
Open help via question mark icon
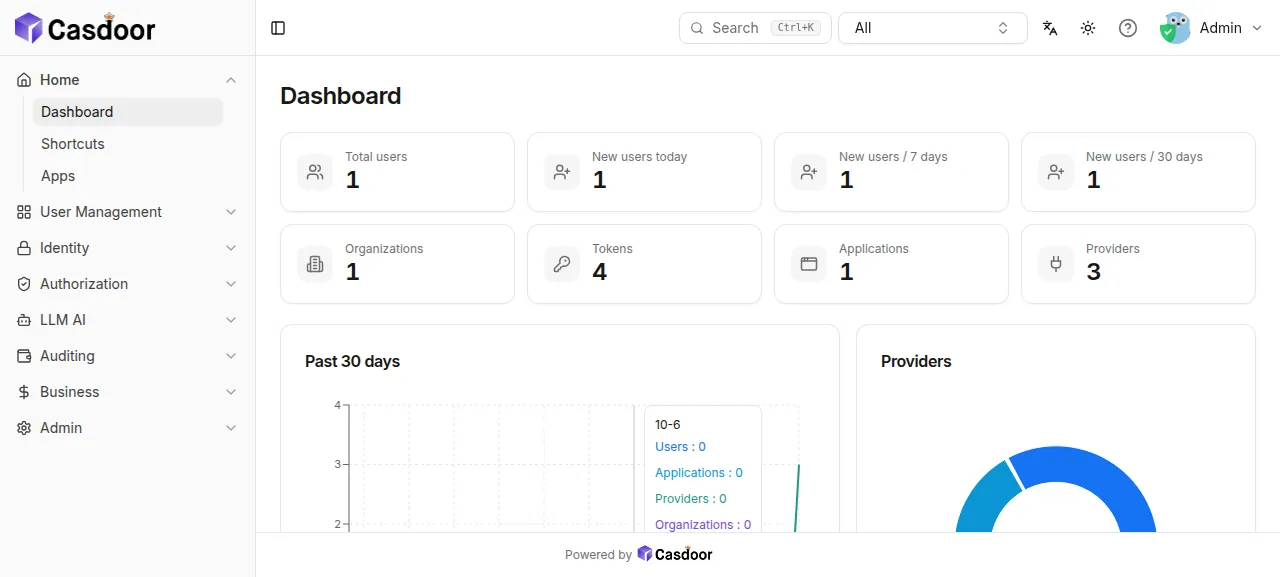1128,28
